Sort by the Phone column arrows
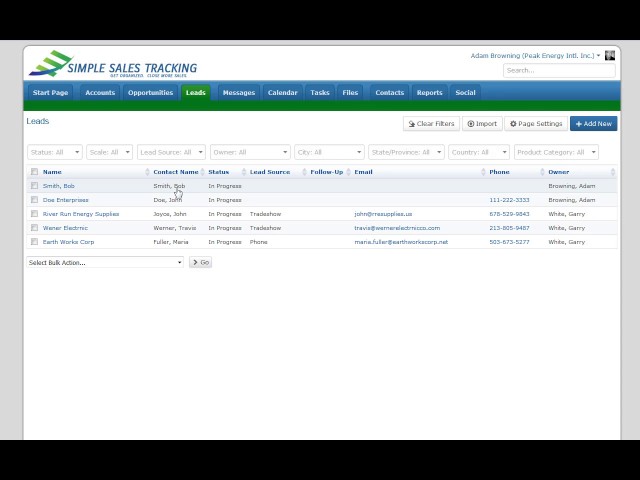This screenshot has height=480, width=640. tap(542, 172)
